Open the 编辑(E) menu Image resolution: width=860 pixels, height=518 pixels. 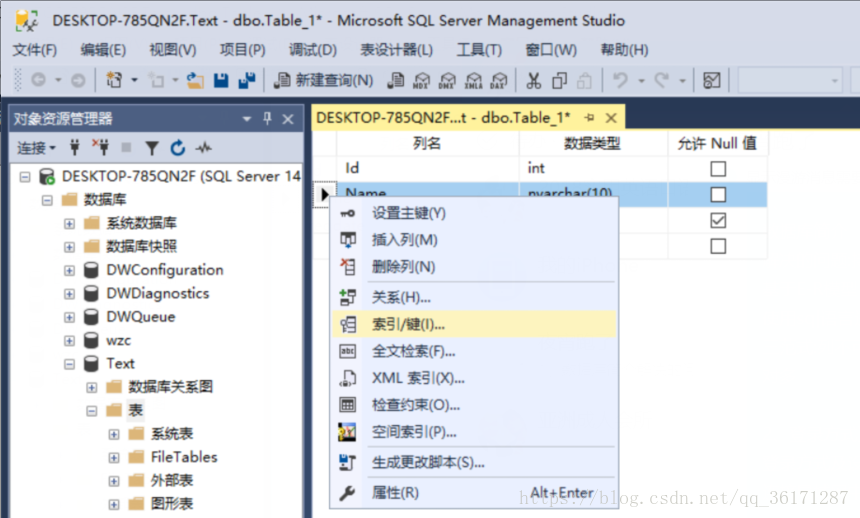click(103, 50)
